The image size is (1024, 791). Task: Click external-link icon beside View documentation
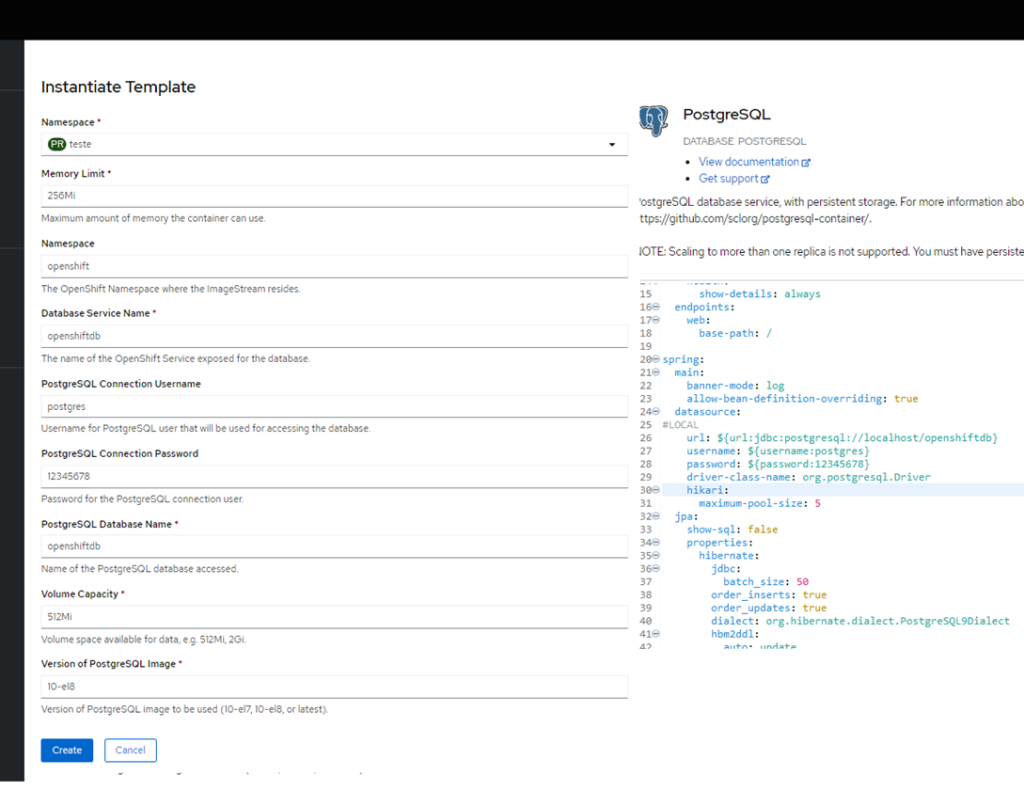pyautogui.click(x=806, y=163)
